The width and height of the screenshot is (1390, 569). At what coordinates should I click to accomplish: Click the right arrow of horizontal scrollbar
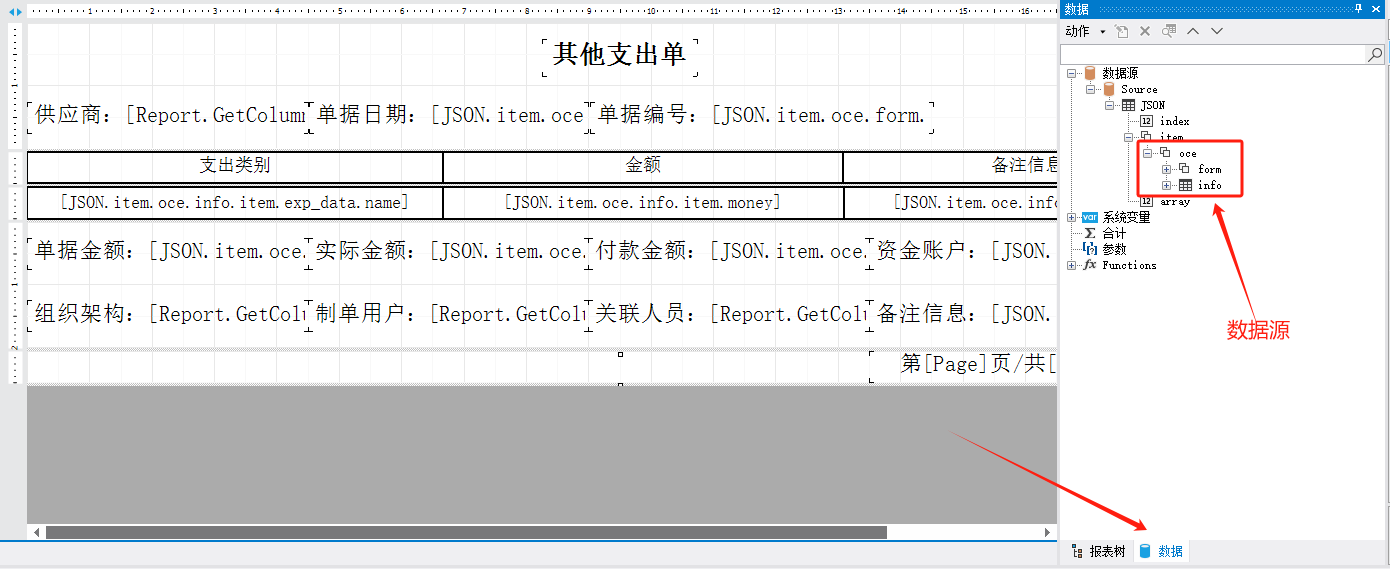[x=1048, y=532]
